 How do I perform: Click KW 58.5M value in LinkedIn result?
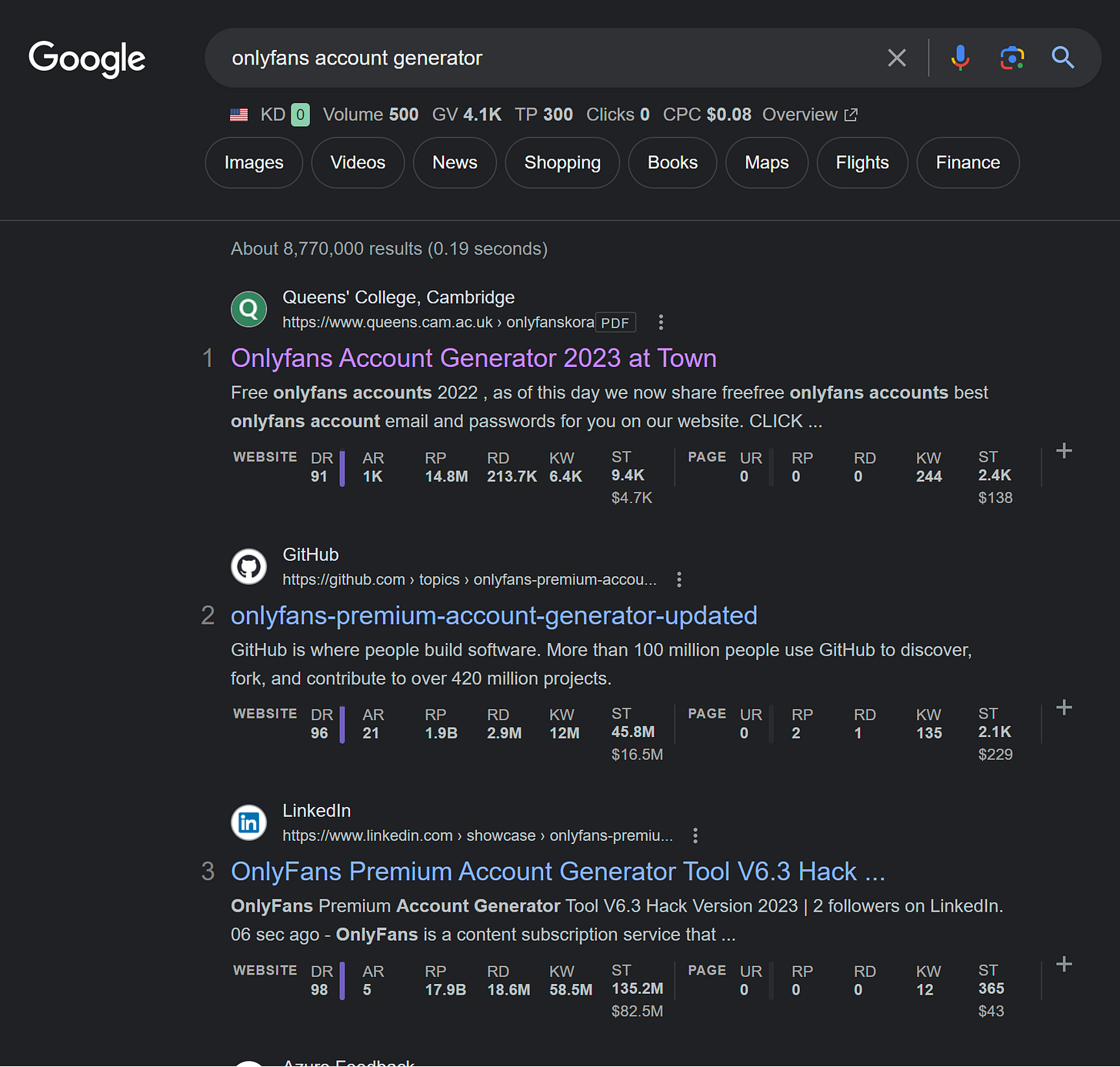click(571, 990)
